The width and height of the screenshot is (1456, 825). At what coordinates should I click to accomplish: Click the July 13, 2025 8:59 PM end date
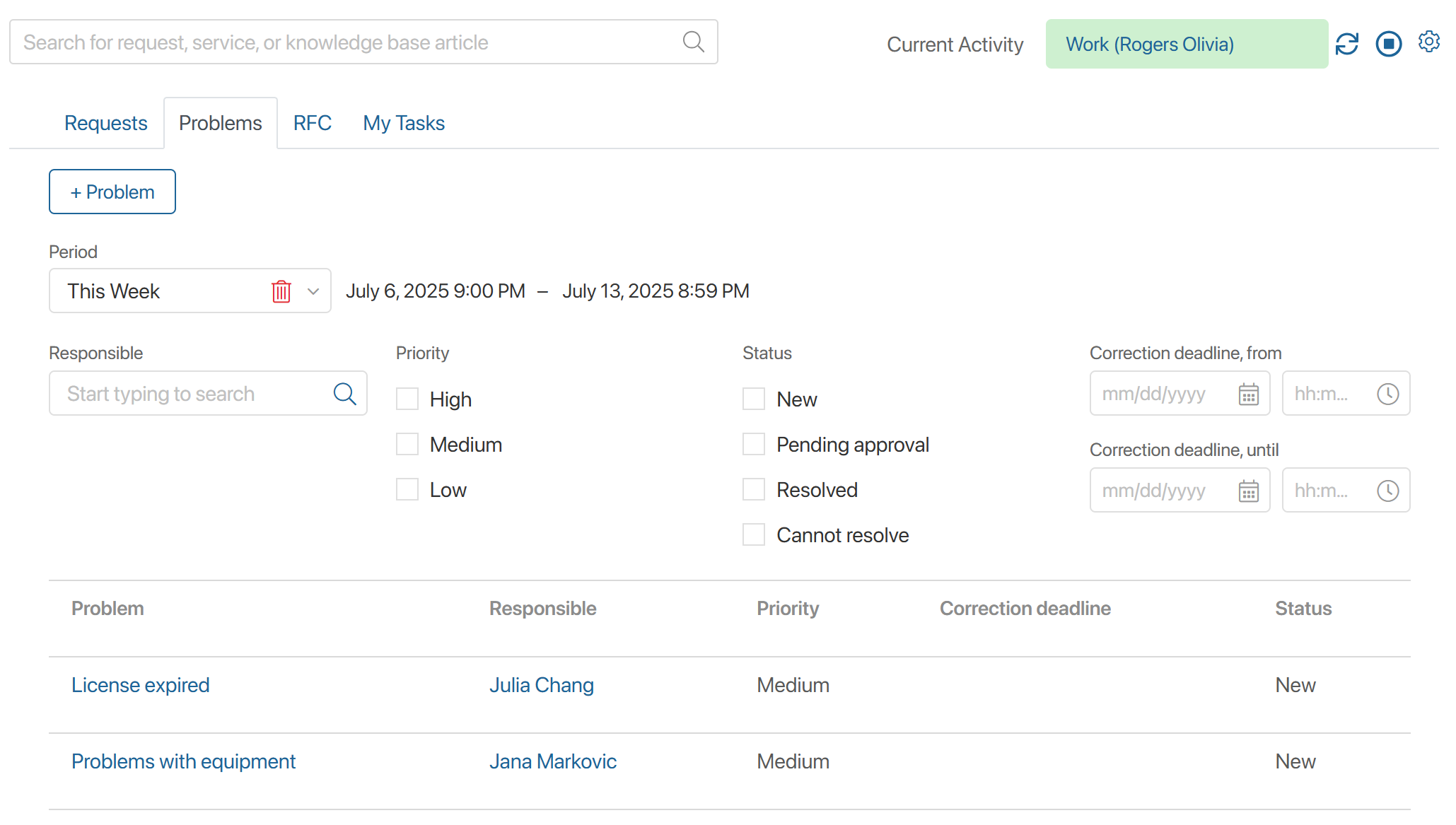click(655, 291)
